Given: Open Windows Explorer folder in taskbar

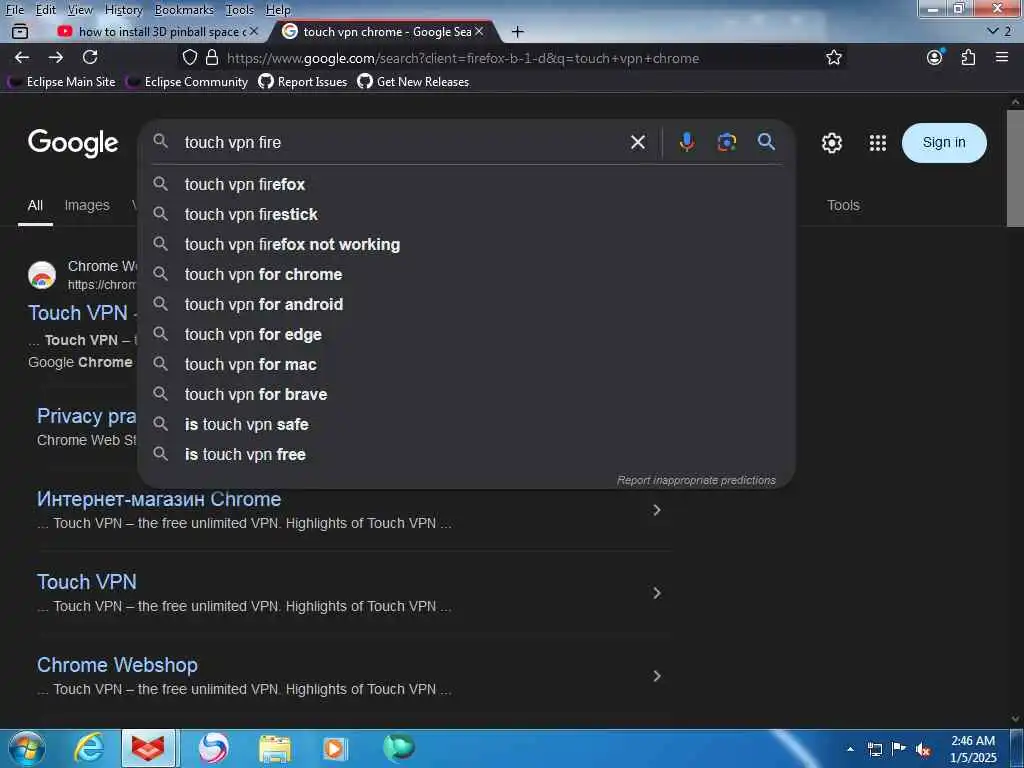Looking at the screenshot, I should [x=275, y=749].
